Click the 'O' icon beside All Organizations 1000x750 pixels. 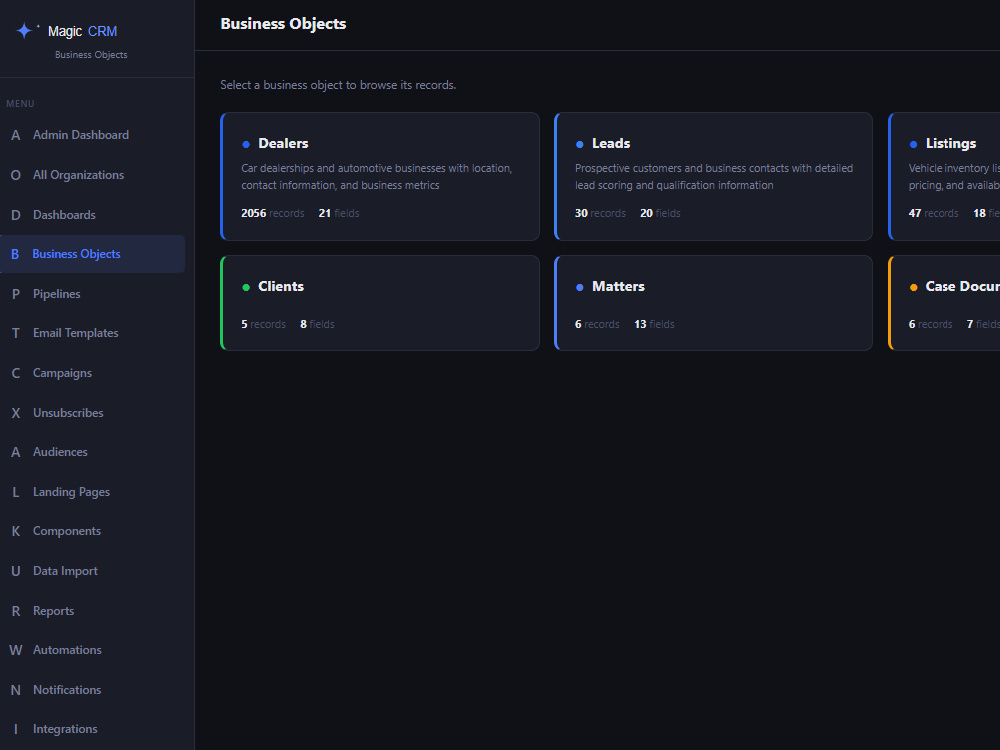tap(16, 175)
